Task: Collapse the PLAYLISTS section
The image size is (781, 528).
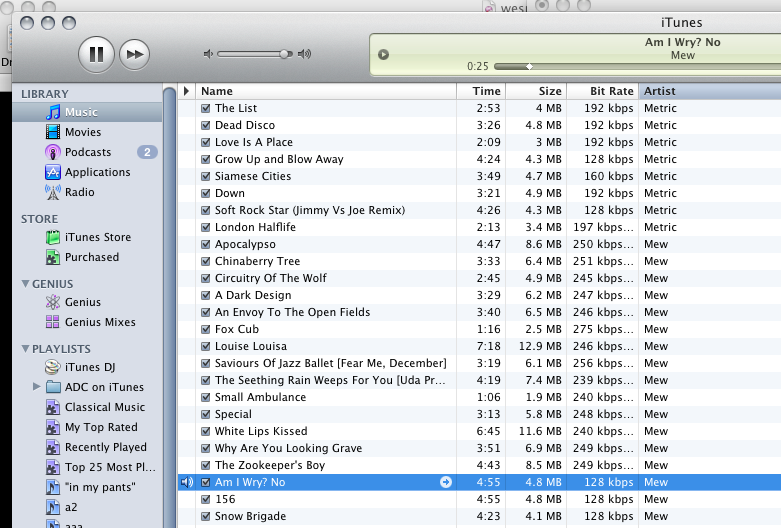Action: [x=25, y=349]
